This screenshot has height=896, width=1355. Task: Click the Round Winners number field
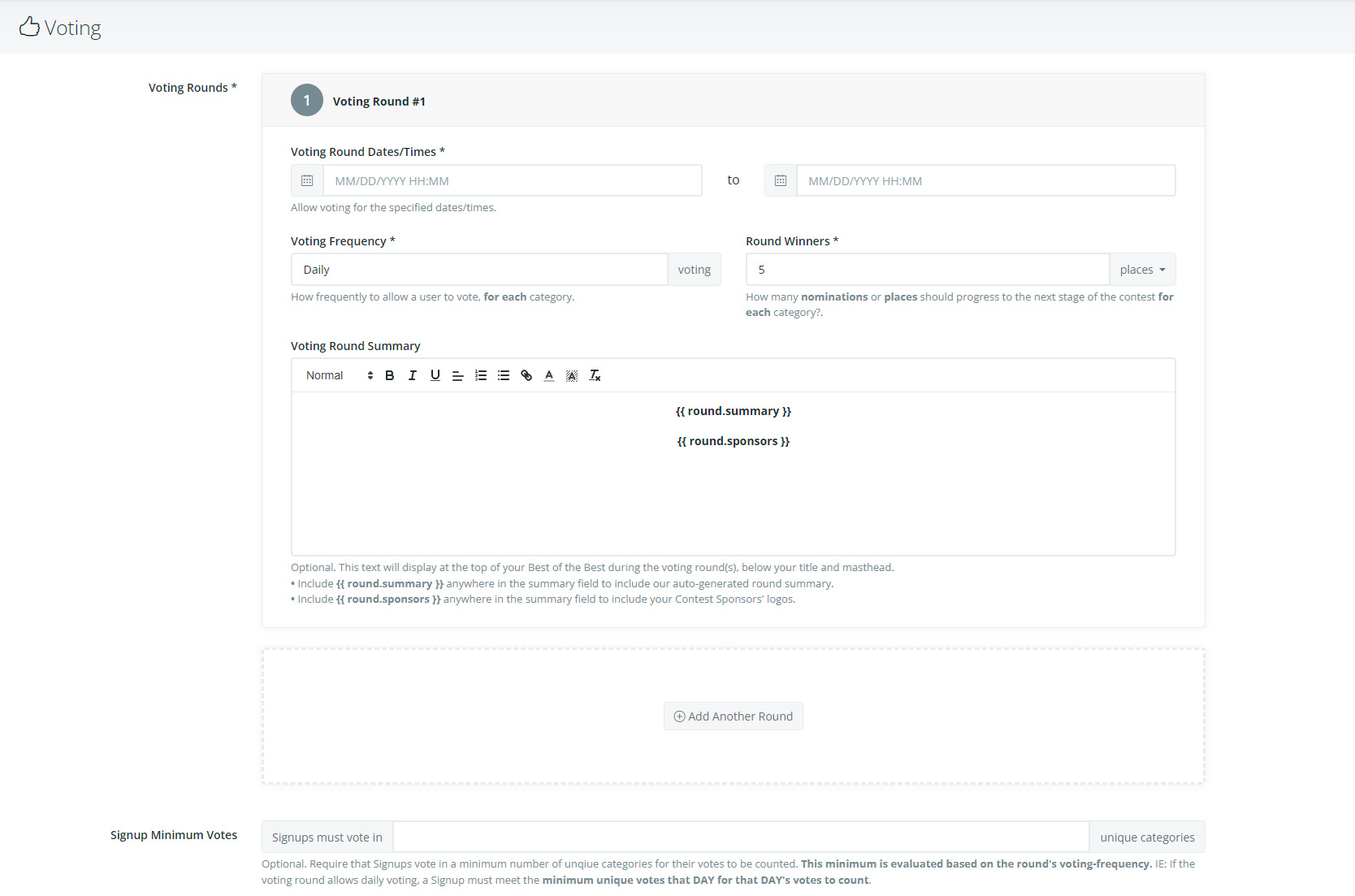927,270
